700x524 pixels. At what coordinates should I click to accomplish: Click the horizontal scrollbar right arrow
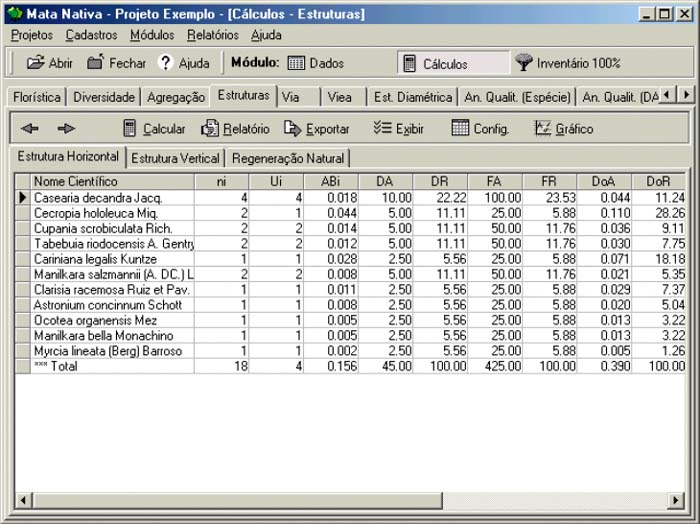(674, 498)
